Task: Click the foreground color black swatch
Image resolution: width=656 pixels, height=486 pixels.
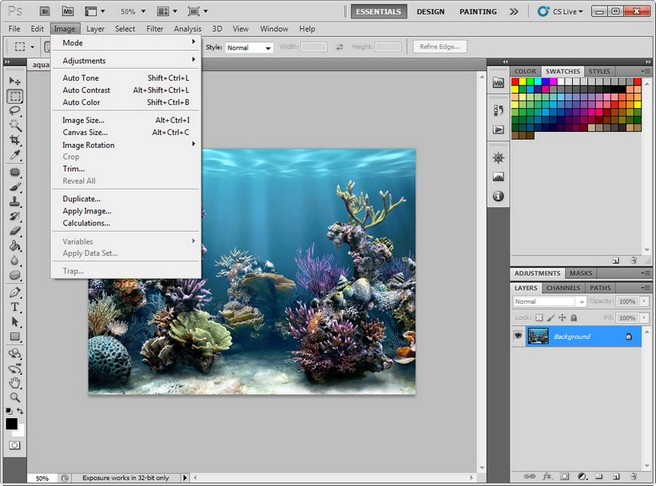Action: [x=11, y=423]
